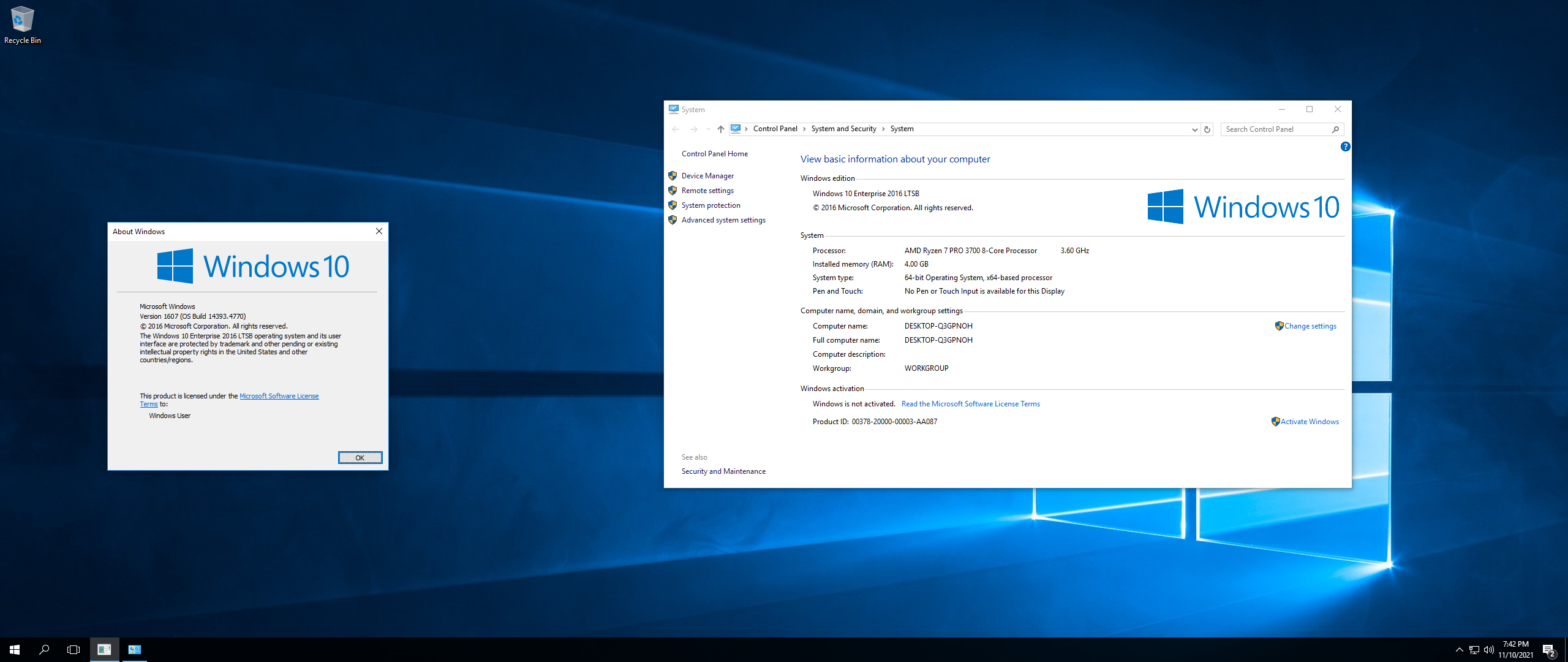This screenshot has width=1568, height=662.
Task: Open the volume speaker tray icon
Action: tap(1488, 650)
